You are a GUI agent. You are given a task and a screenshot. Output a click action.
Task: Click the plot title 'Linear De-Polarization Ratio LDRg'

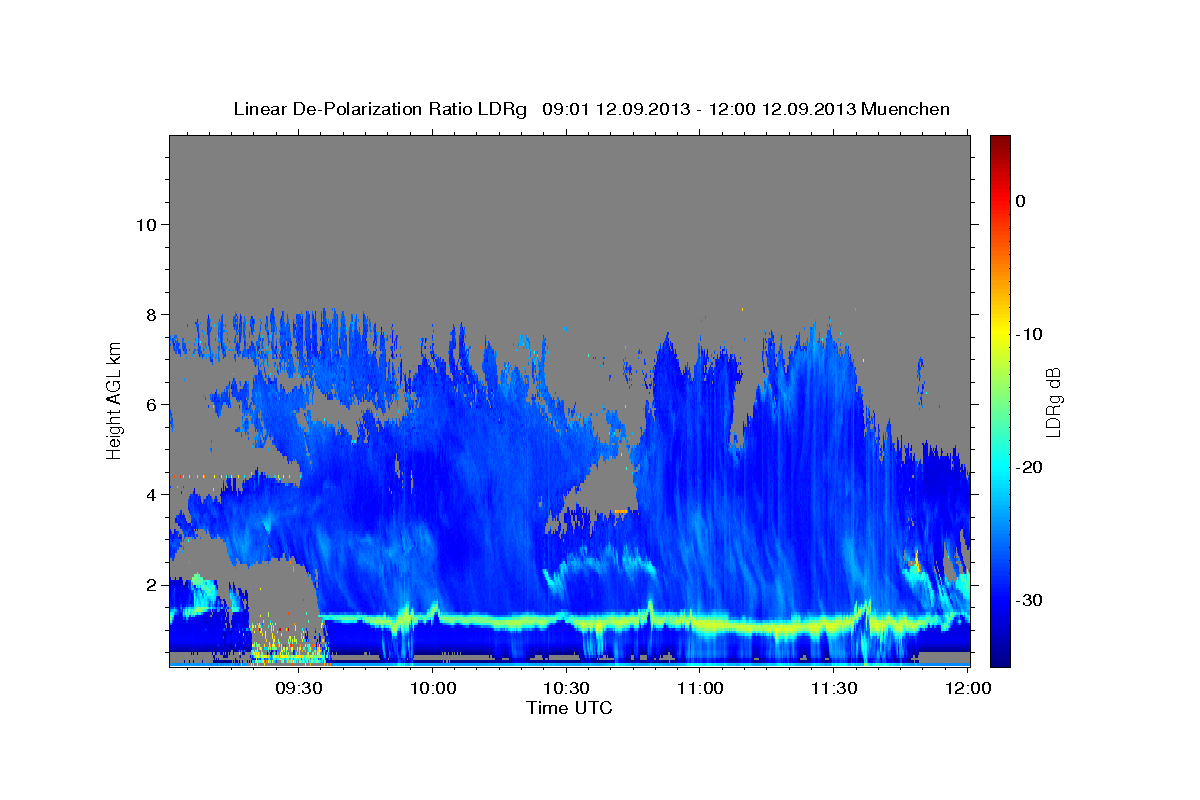(x=380, y=109)
